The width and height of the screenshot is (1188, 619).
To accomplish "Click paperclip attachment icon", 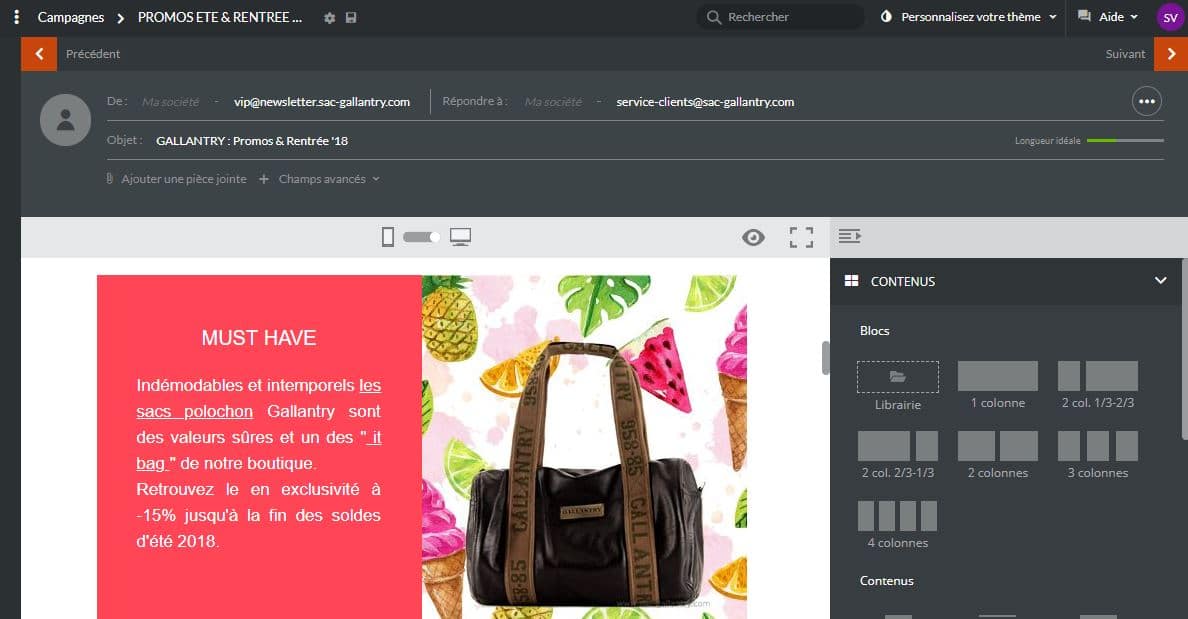I will coord(110,179).
